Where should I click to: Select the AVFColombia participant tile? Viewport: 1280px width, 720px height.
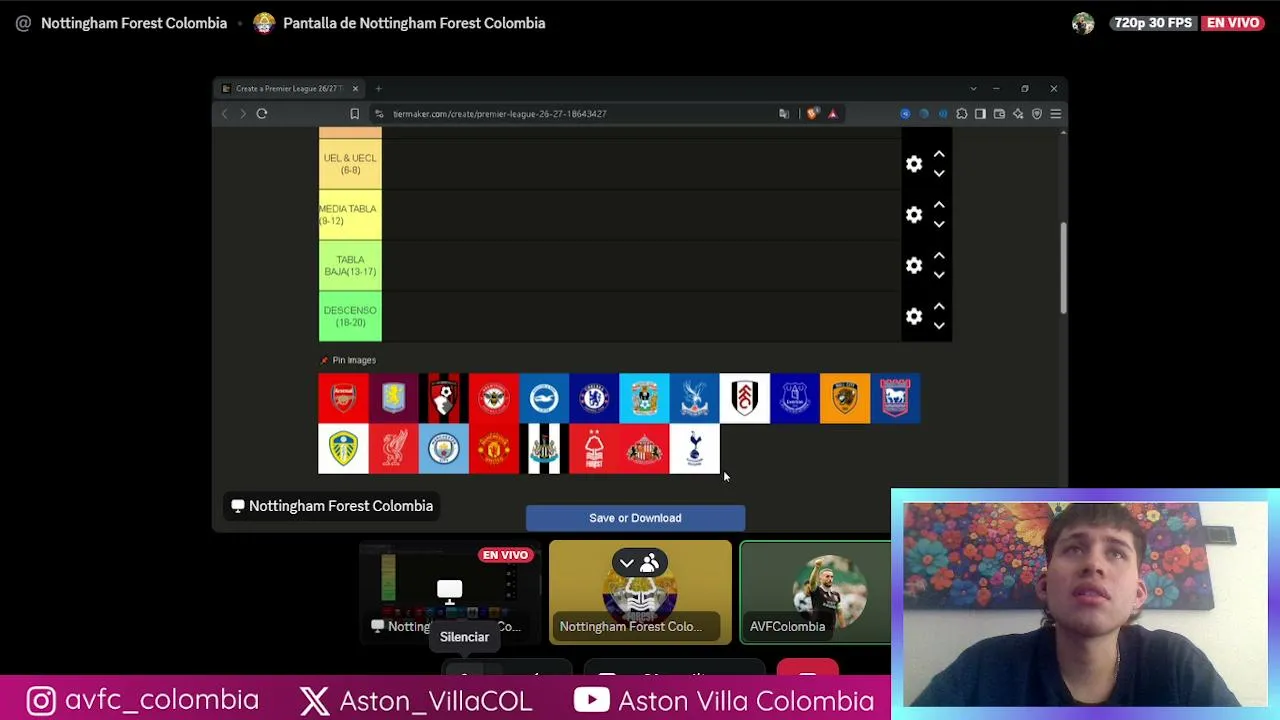[x=815, y=591]
